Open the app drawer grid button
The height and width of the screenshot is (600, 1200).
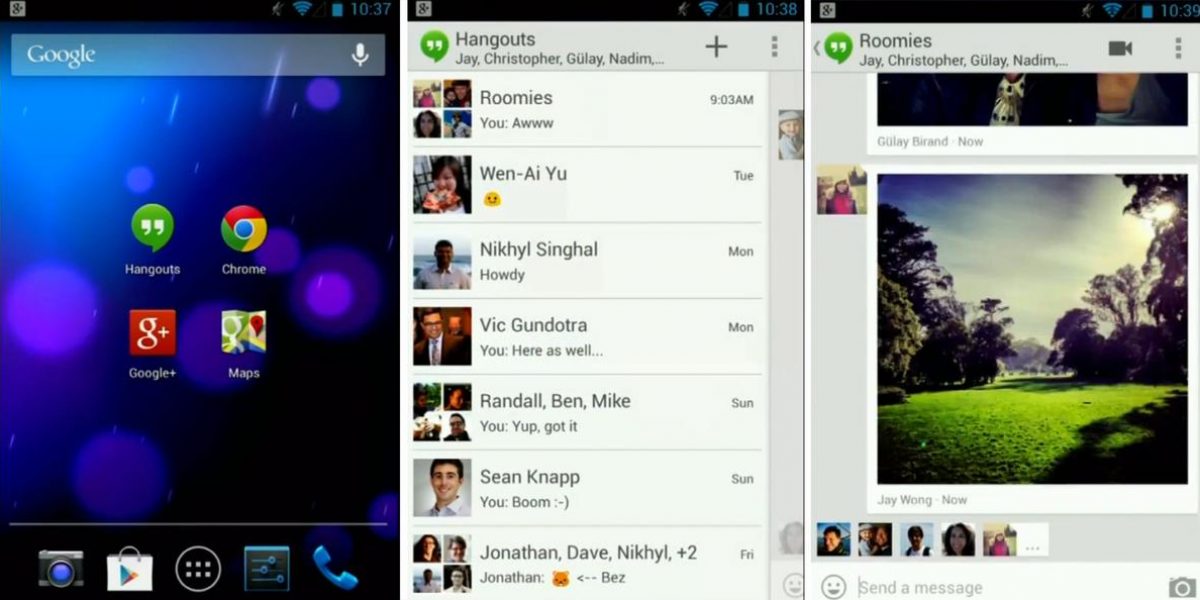pos(198,569)
